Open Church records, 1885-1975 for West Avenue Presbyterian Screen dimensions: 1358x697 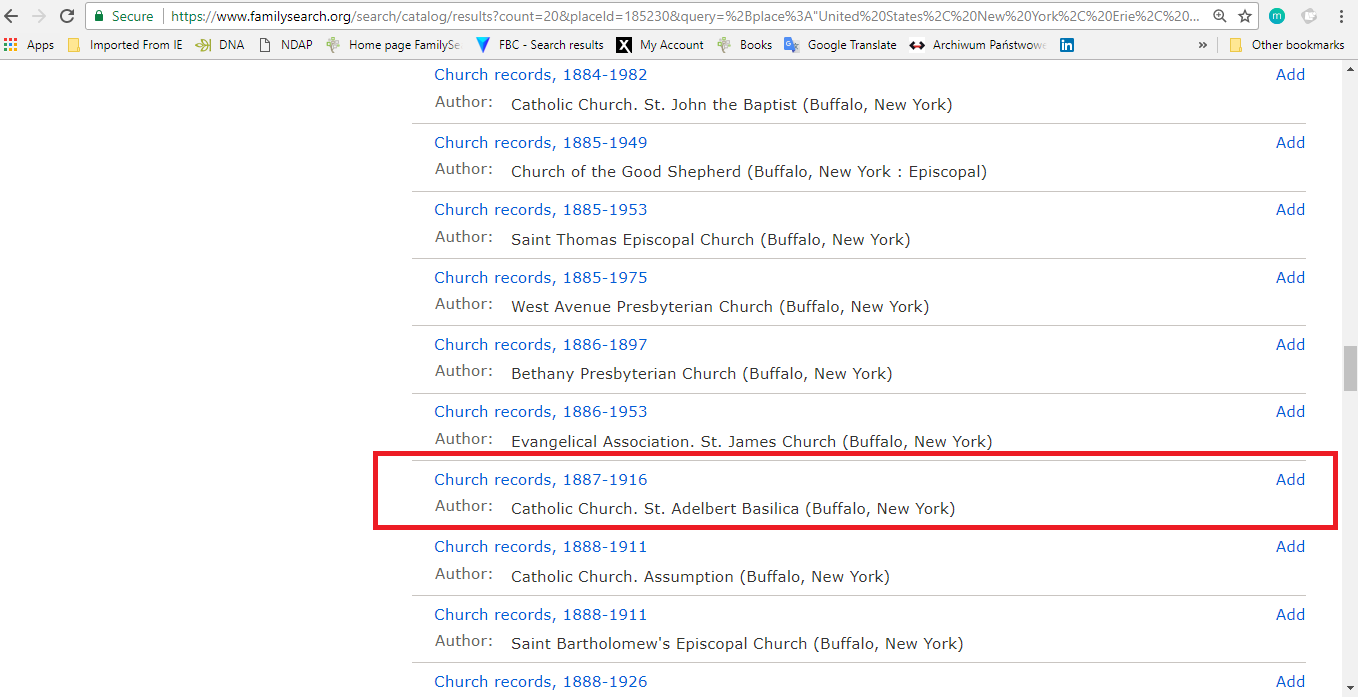540,277
